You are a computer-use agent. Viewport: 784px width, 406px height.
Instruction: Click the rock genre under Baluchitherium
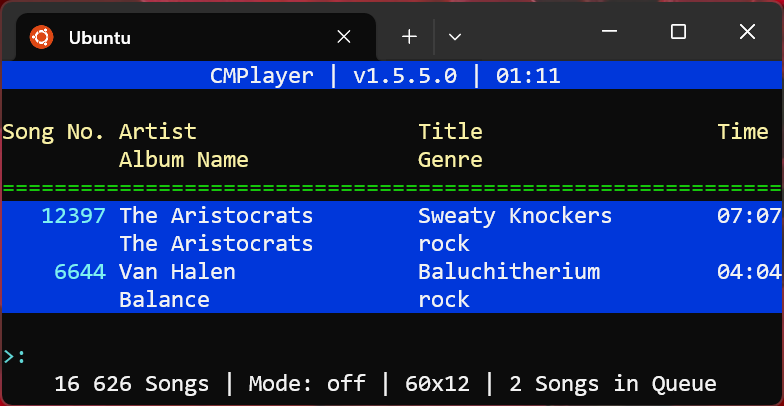444,300
